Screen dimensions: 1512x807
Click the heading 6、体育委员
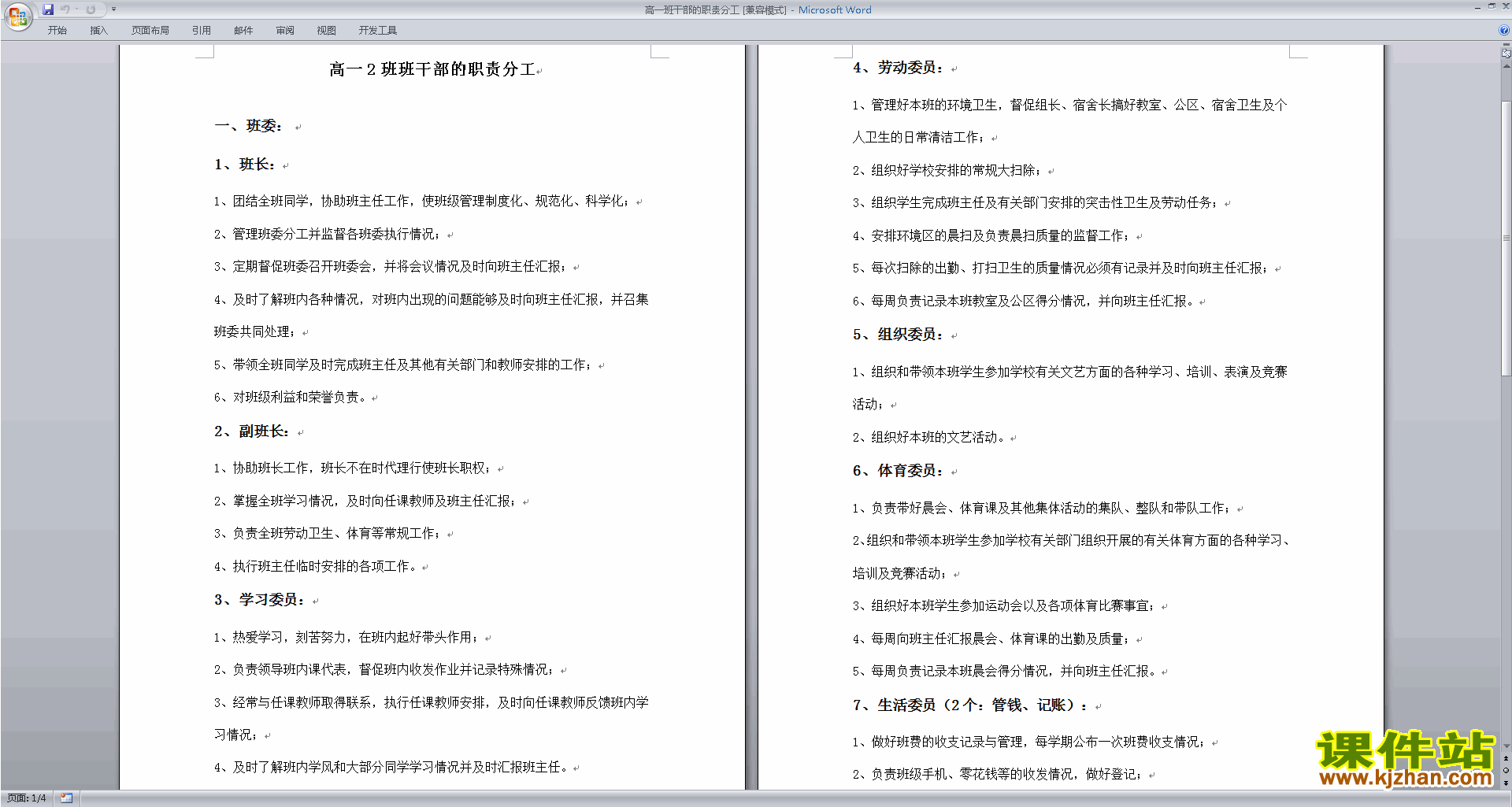[899, 471]
